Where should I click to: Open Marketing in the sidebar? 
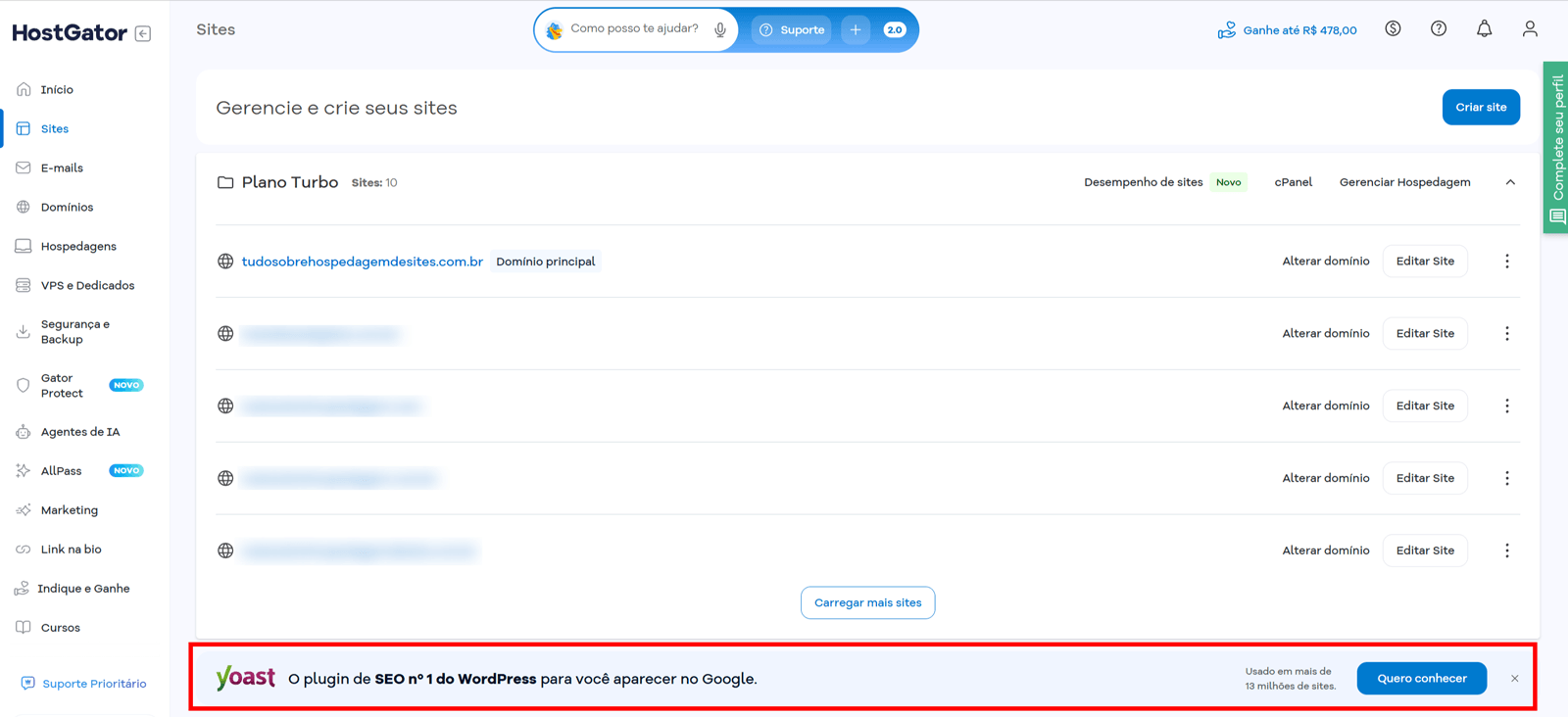69,510
